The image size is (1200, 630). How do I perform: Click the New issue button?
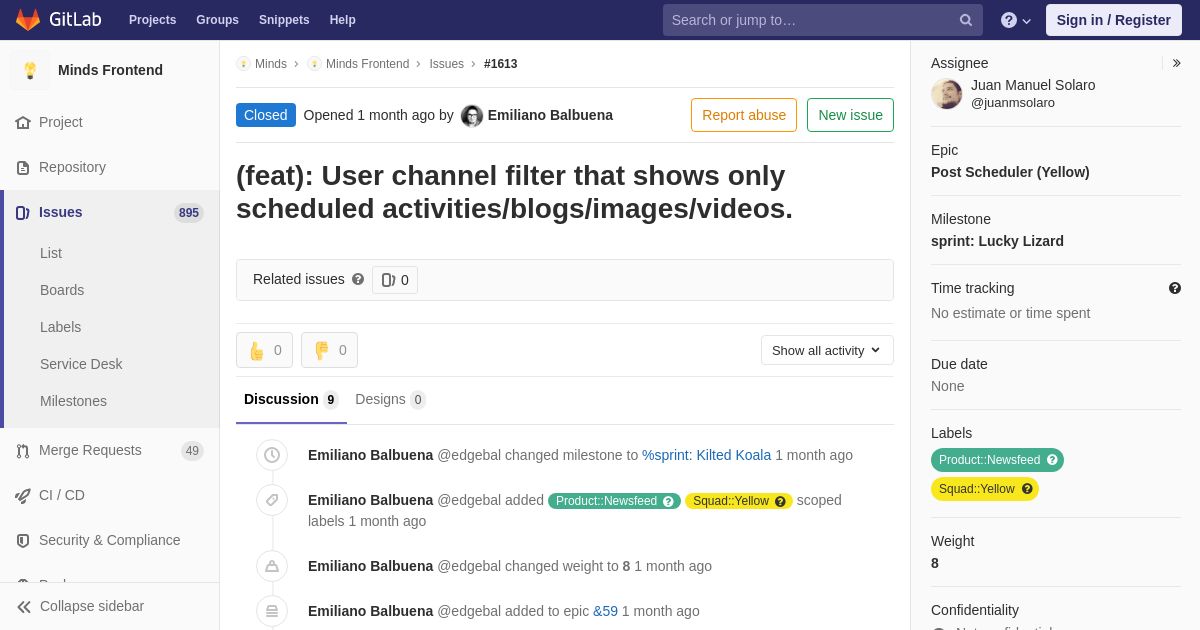pos(850,115)
